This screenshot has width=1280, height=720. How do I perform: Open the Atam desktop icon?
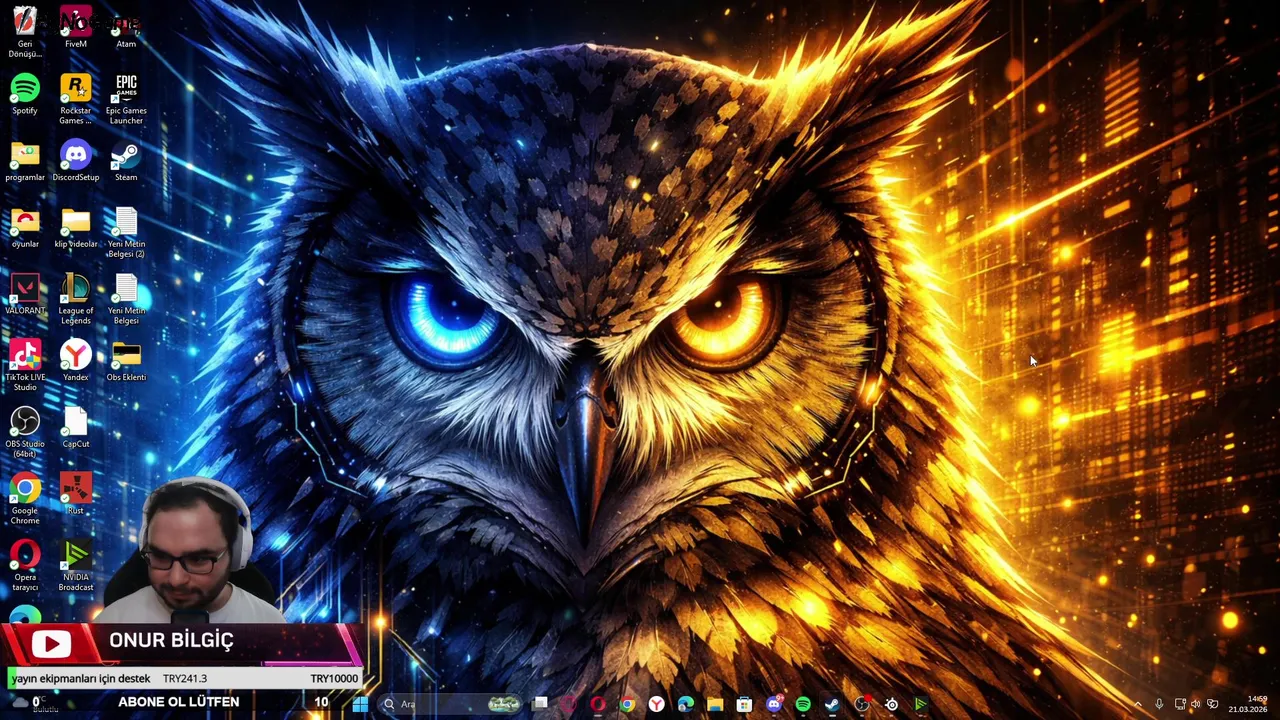coord(126,28)
